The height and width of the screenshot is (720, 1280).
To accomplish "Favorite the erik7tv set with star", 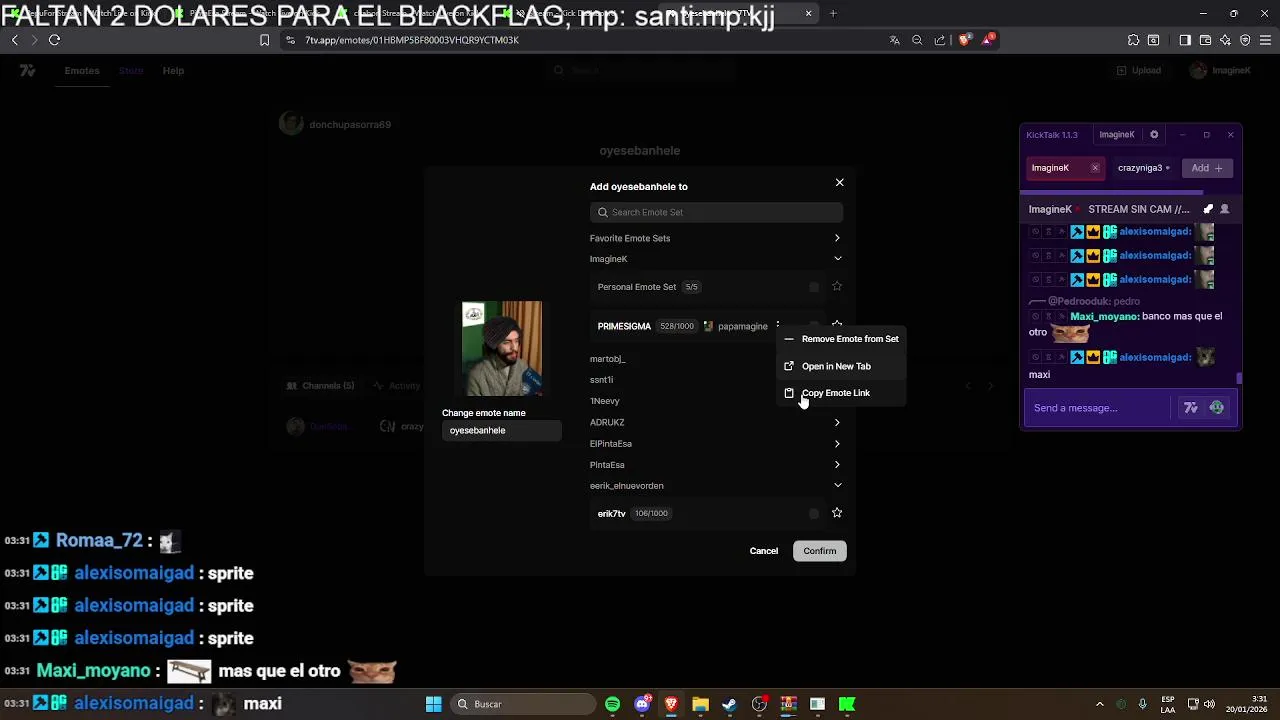I will coord(837,513).
